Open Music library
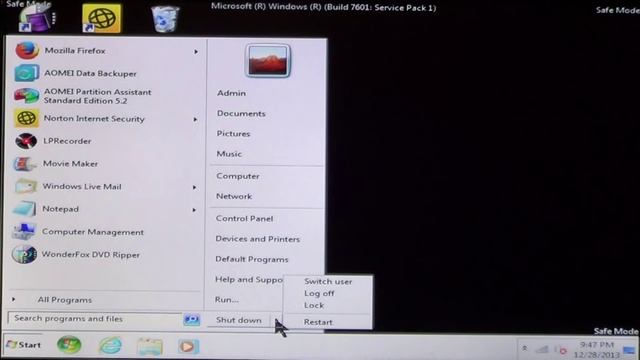The height and width of the screenshot is (360, 640). [229, 154]
